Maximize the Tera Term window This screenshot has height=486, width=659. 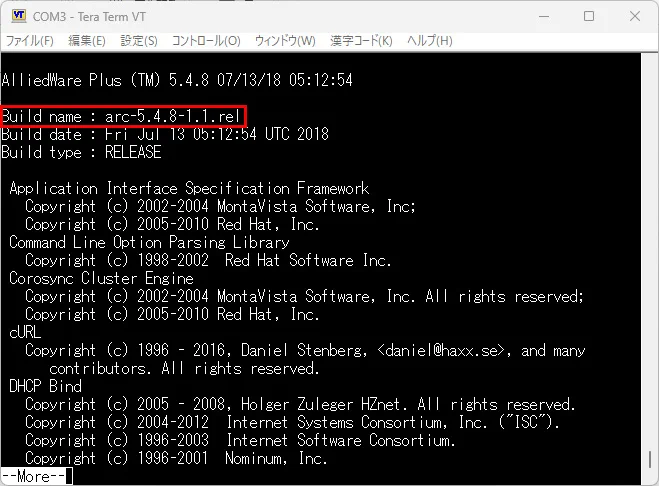point(589,16)
